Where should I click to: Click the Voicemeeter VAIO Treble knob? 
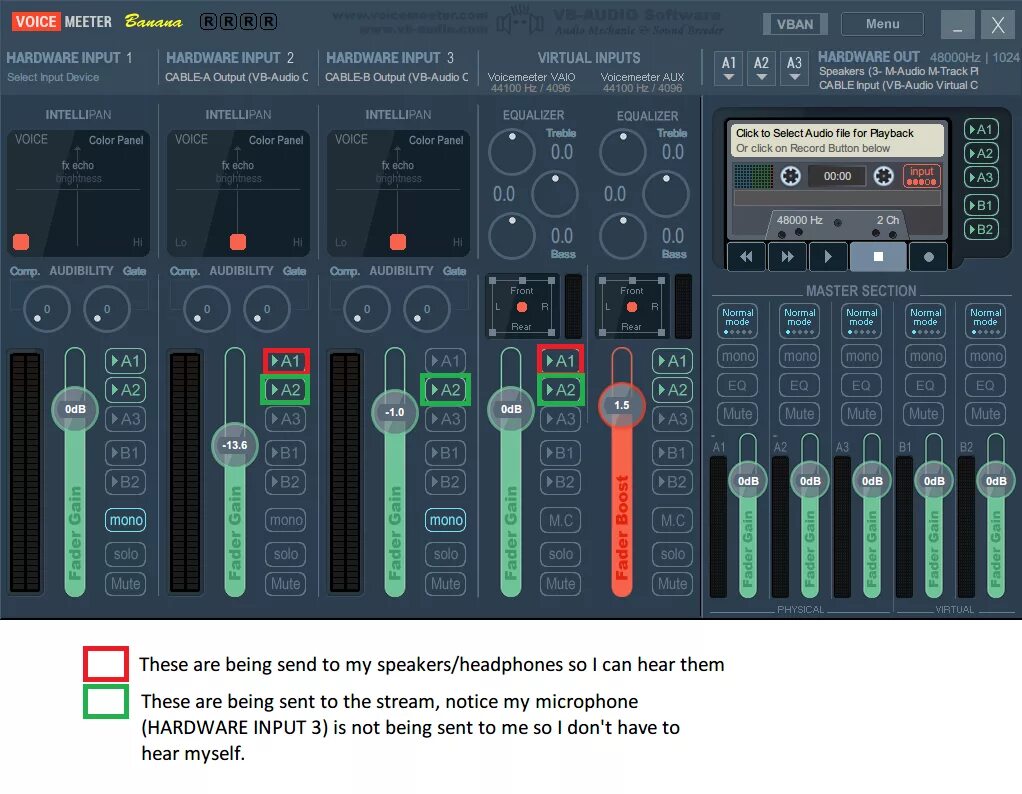pos(512,152)
